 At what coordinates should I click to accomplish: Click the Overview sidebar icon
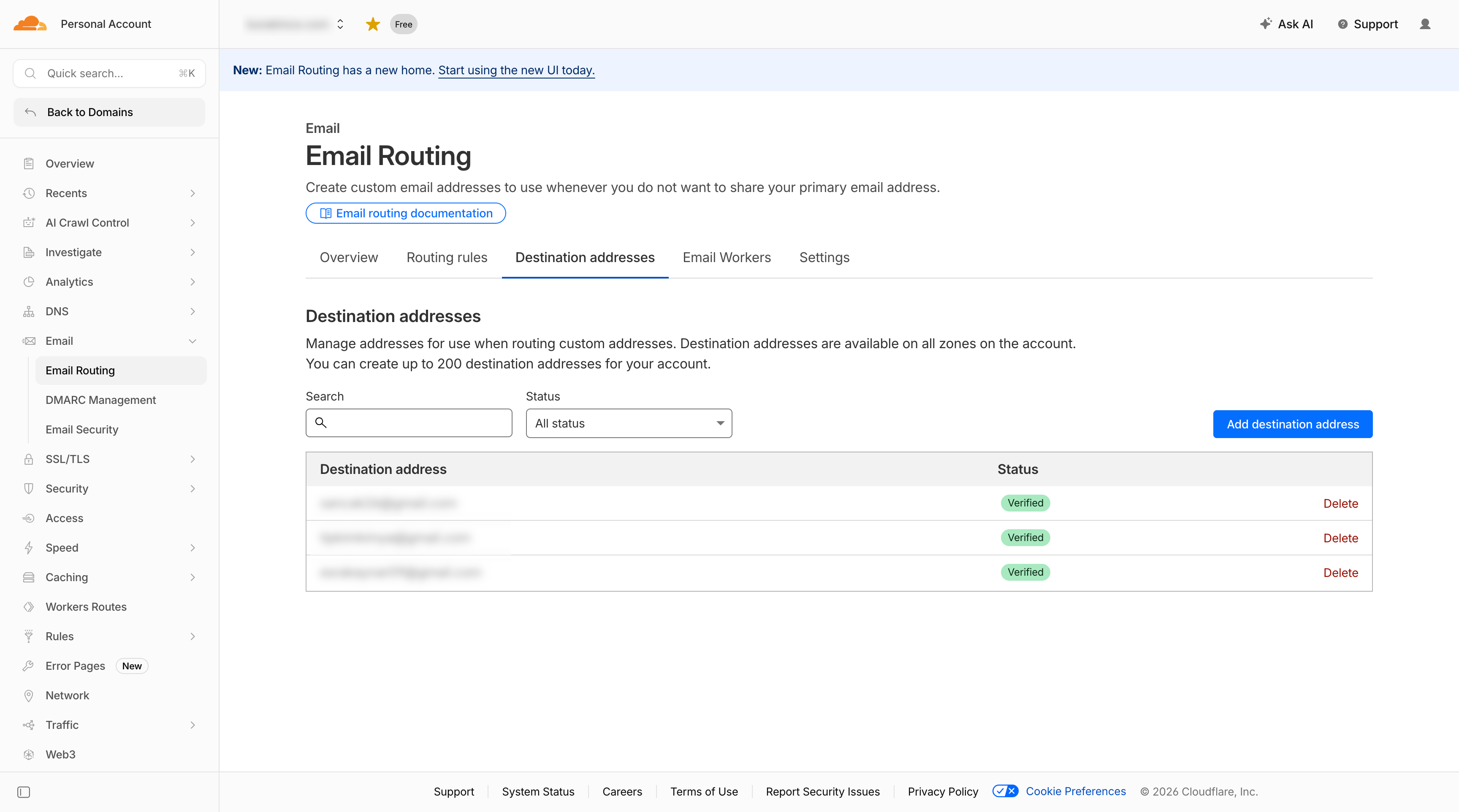29,164
